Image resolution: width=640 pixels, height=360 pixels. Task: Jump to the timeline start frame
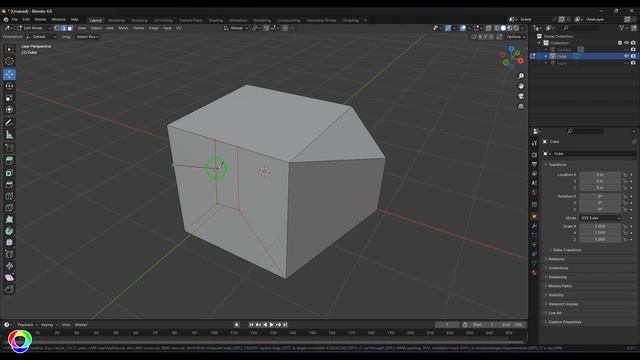pyautogui.click(x=251, y=324)
